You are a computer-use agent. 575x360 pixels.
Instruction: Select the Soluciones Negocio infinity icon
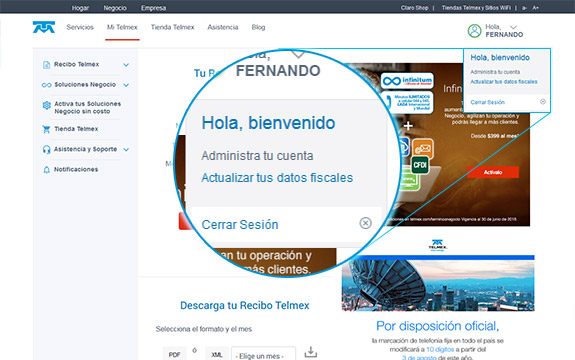[x=47, y=85]
